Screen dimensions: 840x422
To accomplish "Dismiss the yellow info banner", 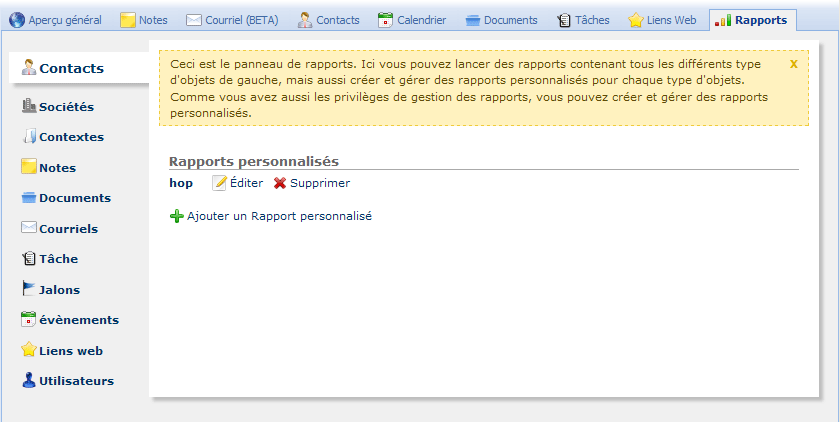I will coord(793,64).
